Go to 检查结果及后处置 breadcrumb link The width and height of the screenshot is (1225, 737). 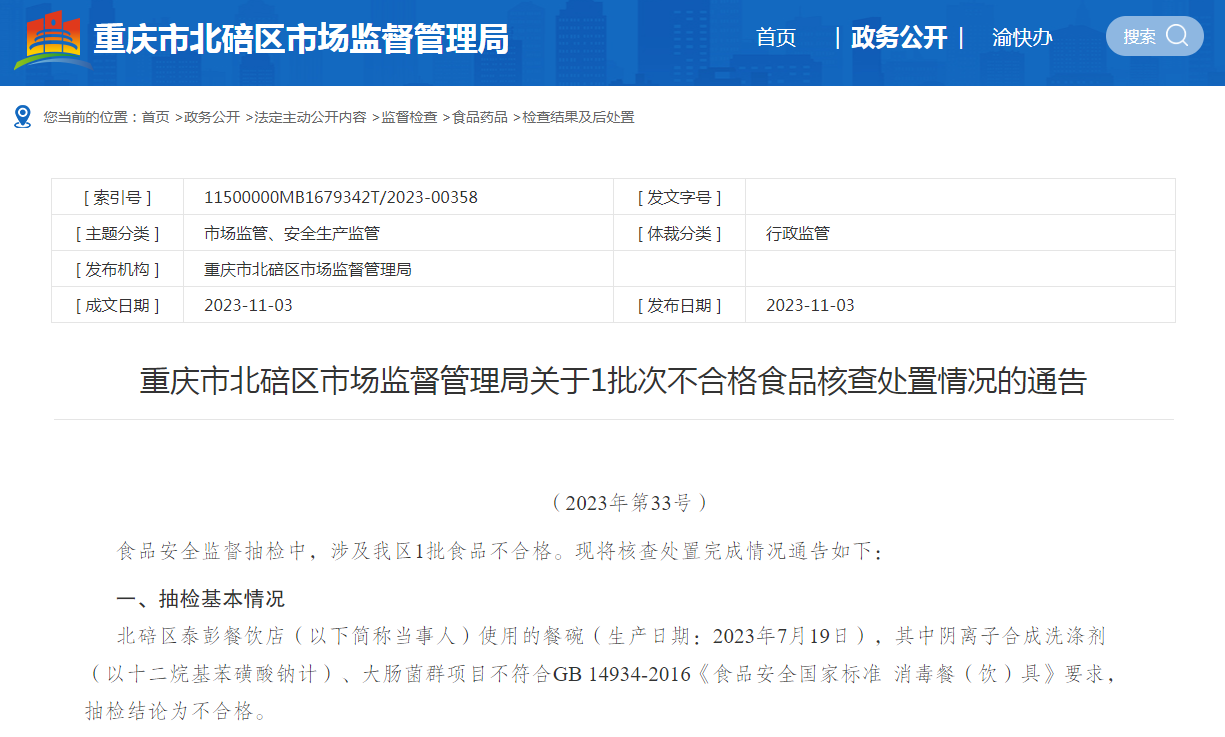578,117
